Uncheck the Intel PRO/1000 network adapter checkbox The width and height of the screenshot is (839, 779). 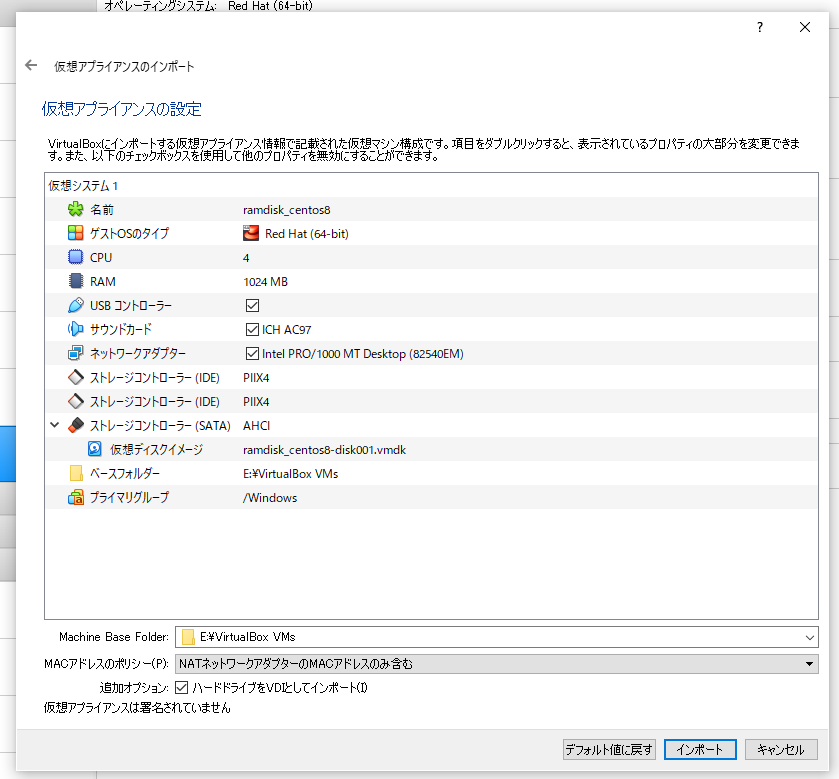252,354
